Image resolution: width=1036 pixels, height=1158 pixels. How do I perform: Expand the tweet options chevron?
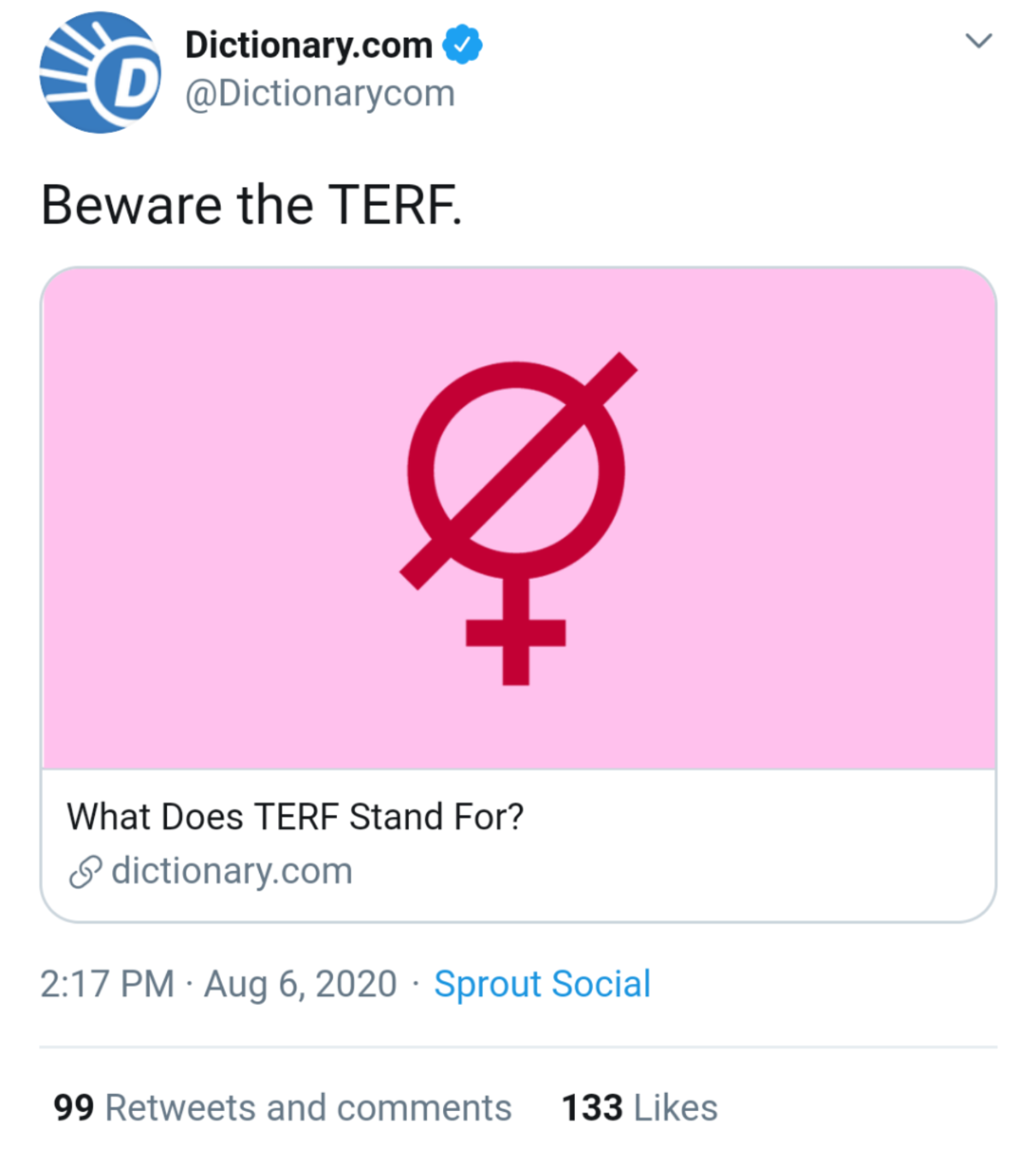coord(978,40)
